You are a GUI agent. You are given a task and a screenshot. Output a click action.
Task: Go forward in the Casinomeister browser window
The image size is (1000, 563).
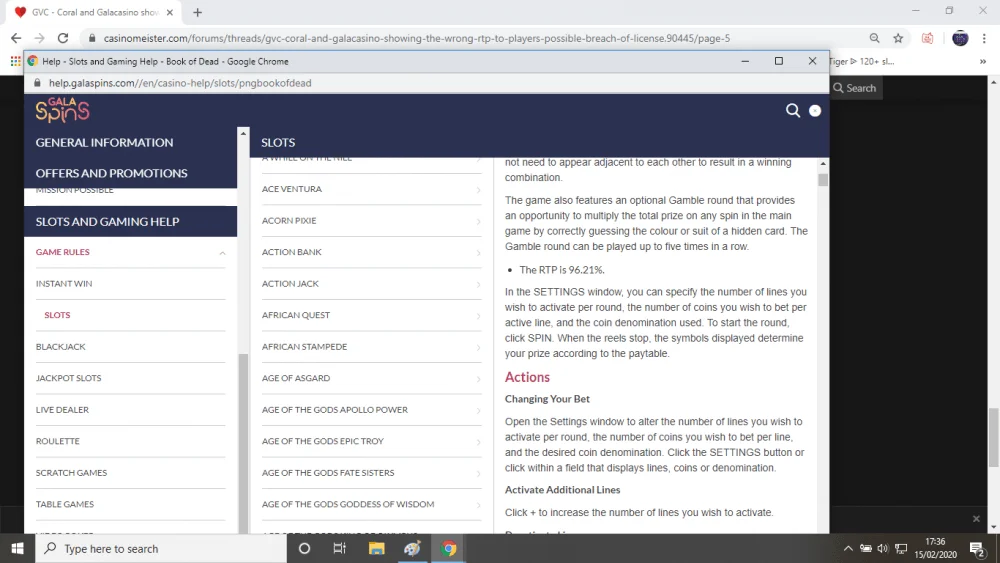tap(40, 38)
